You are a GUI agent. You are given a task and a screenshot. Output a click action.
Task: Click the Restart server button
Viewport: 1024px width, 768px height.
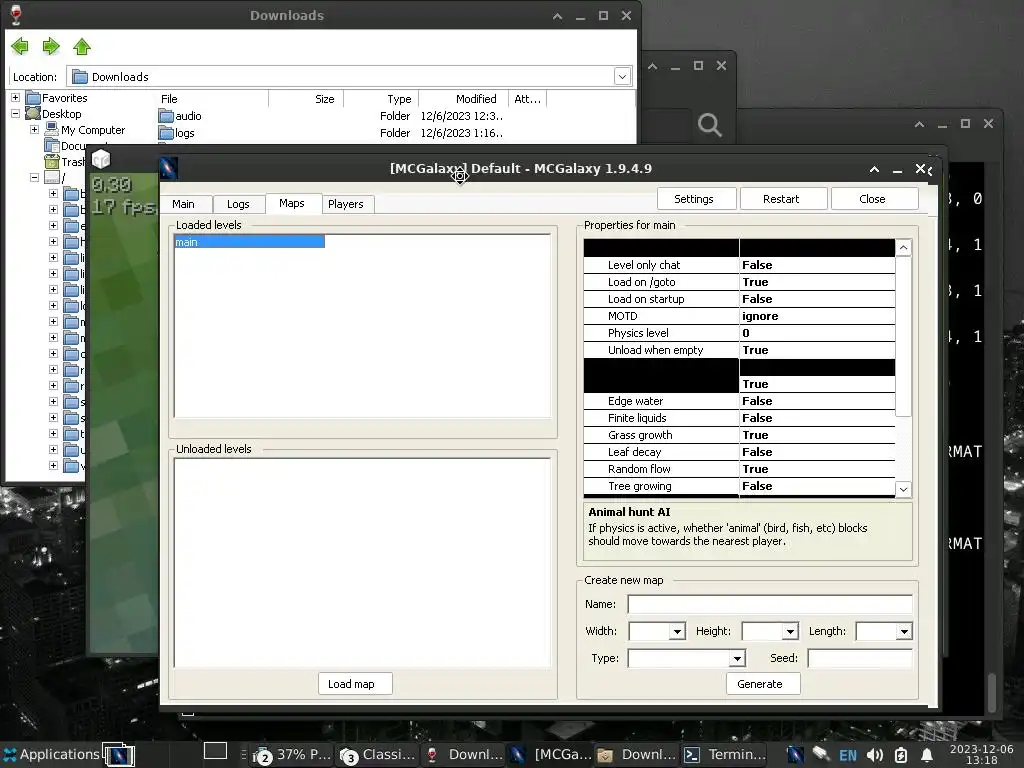781,199
